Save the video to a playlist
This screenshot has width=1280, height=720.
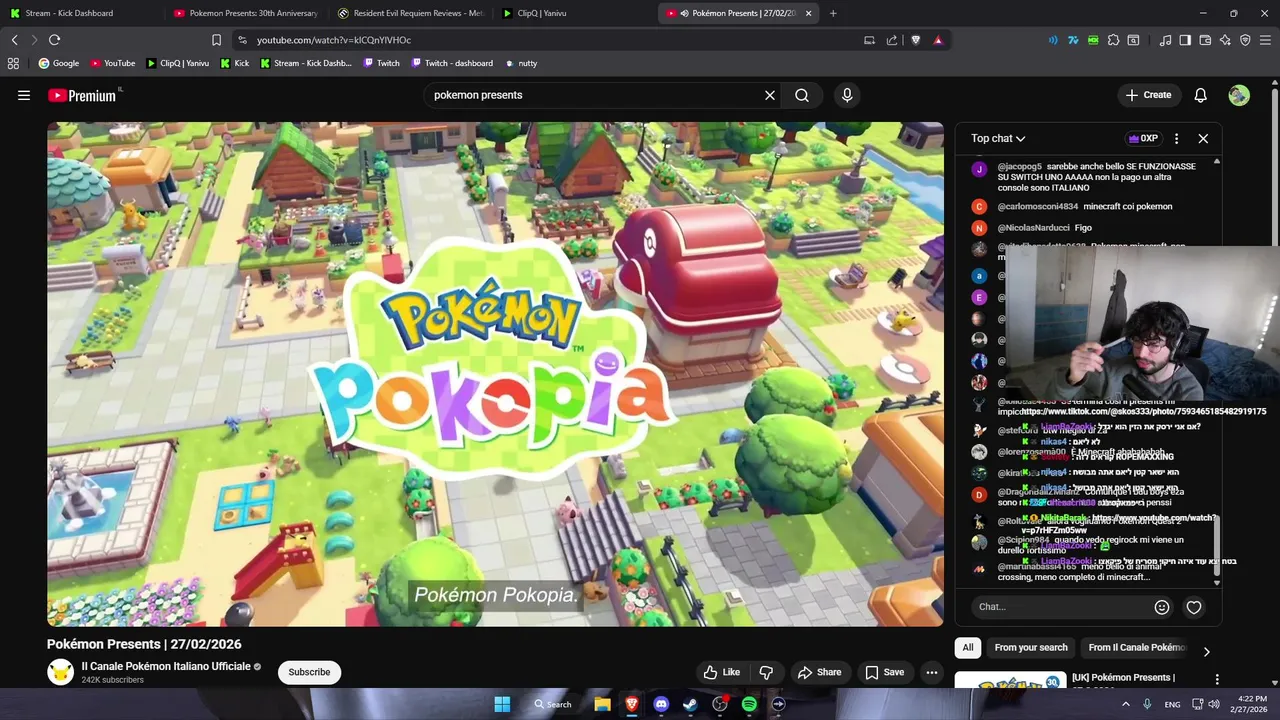point(884,672)
